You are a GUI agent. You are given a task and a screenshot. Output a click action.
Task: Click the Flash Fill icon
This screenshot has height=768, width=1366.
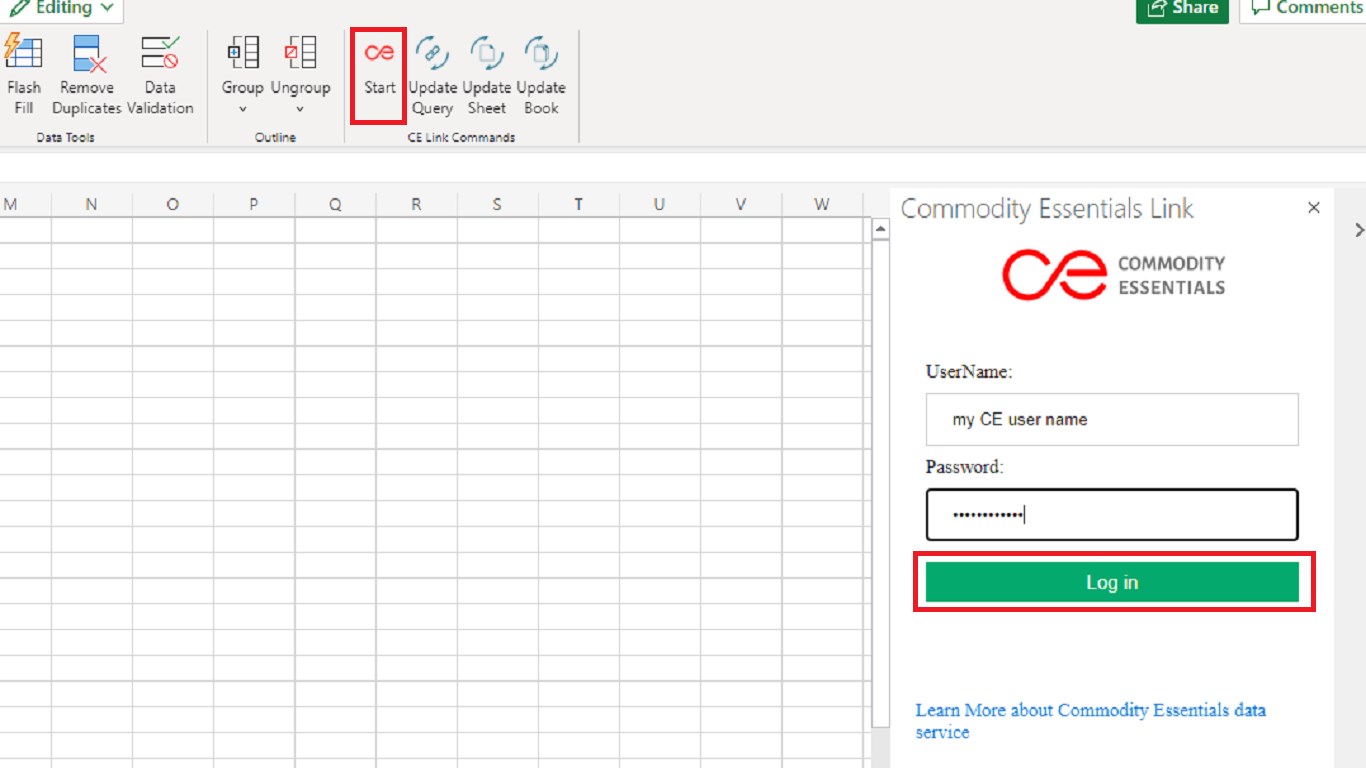click(x=24, y=53)
